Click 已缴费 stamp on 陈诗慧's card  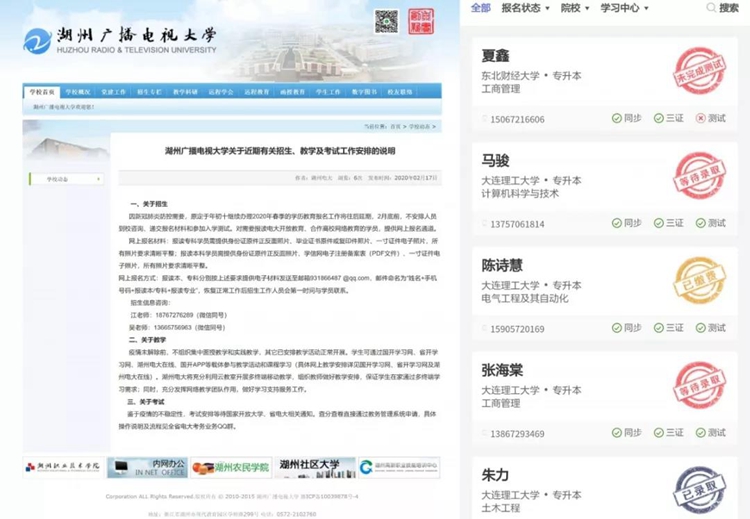click(x=698, y=280)
